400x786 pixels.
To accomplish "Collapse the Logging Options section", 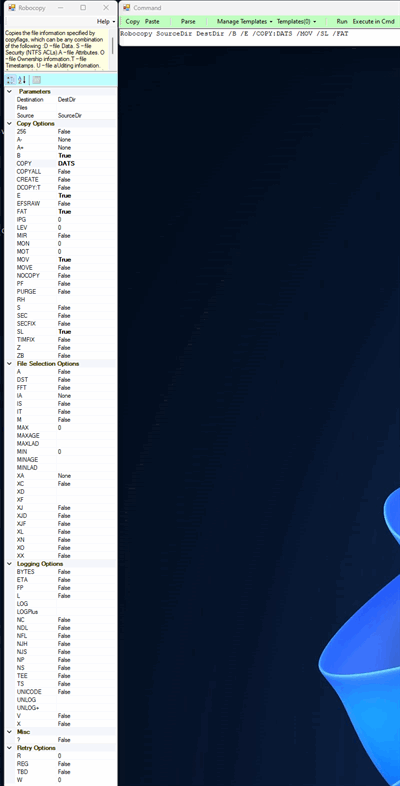I will tap(9, 564).
